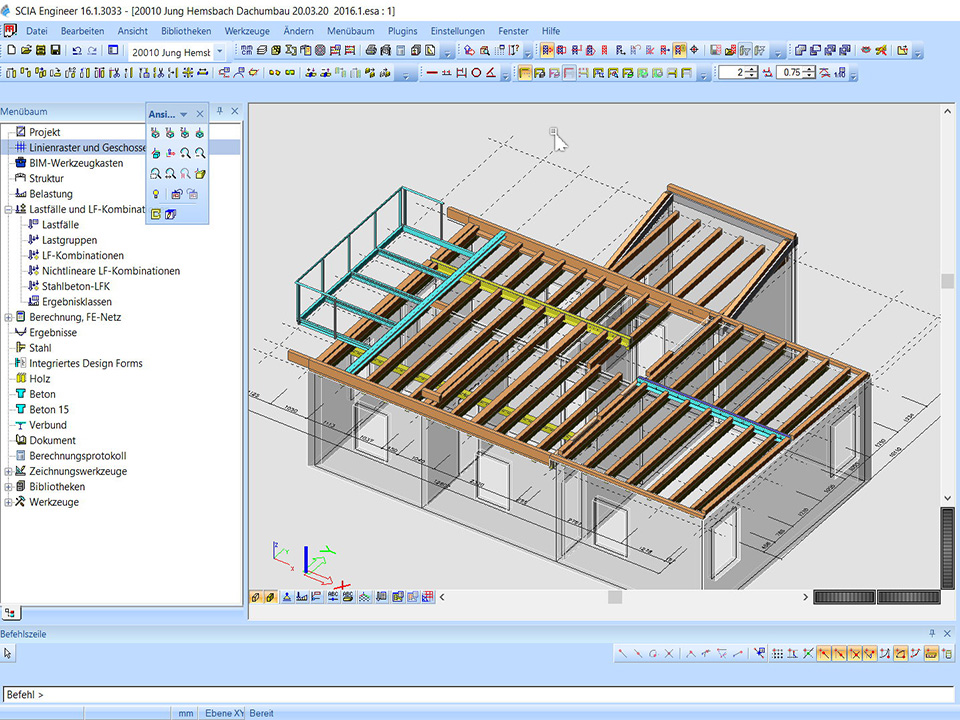This screenshot has height=720, width=960.
Task: Expand the Berechnung, FE-Netz tree node
Action: 8,317
